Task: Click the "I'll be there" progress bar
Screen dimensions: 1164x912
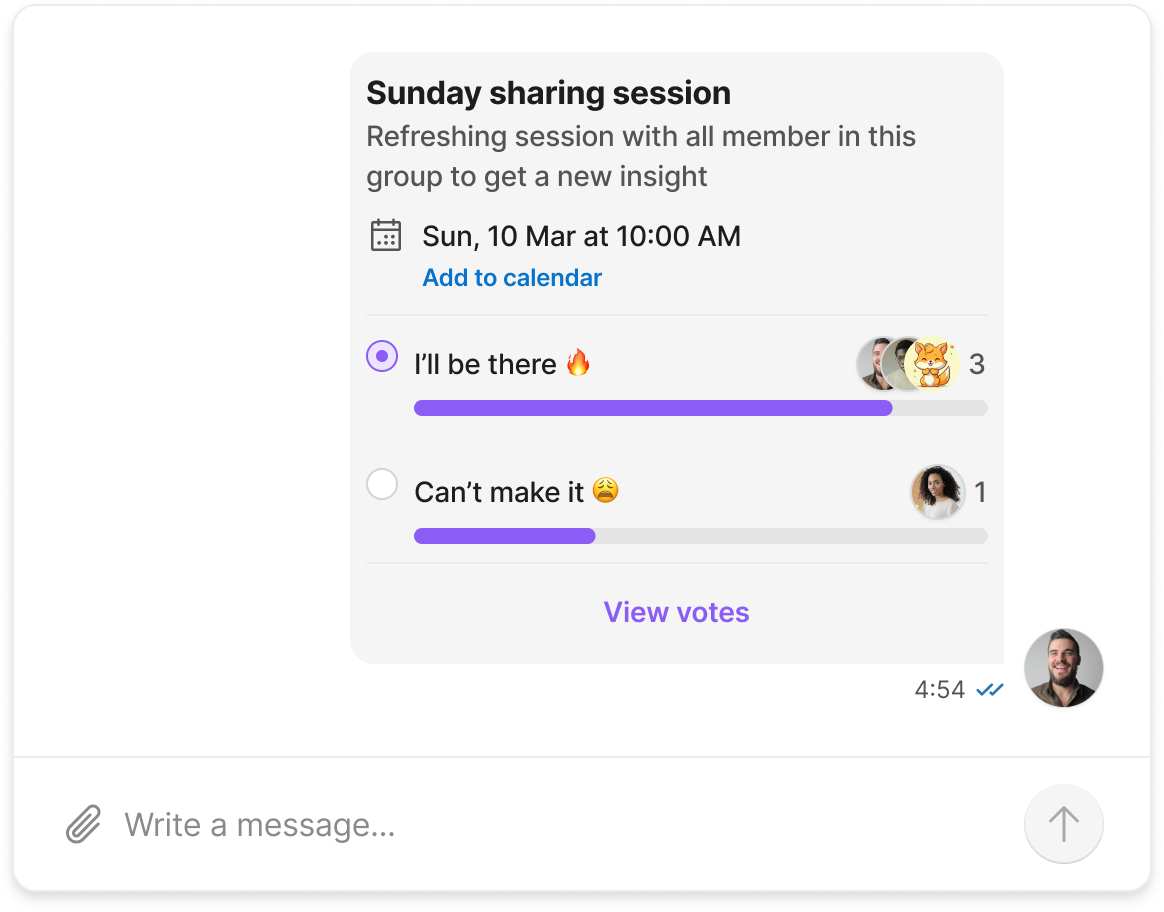Action: [x=701, y=408]
